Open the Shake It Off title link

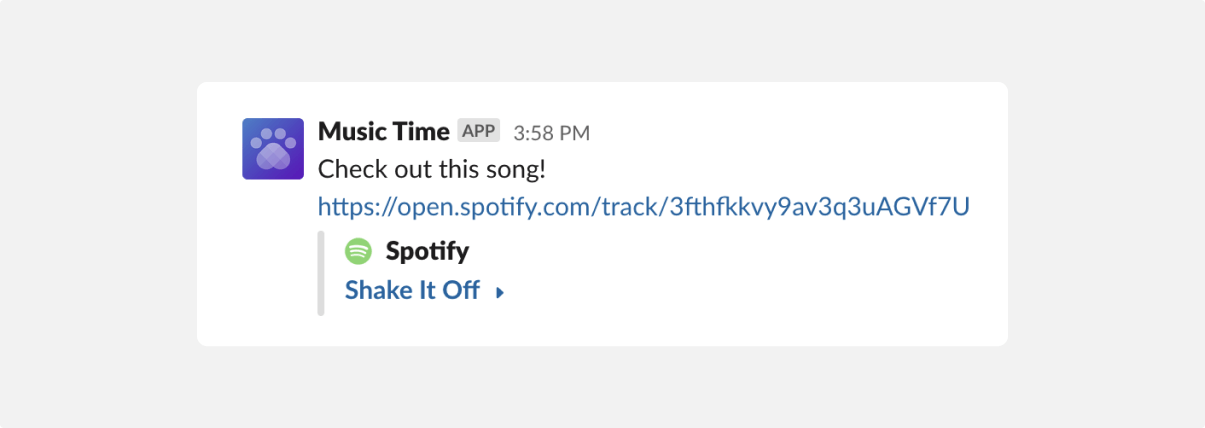[x=412, y=291]
